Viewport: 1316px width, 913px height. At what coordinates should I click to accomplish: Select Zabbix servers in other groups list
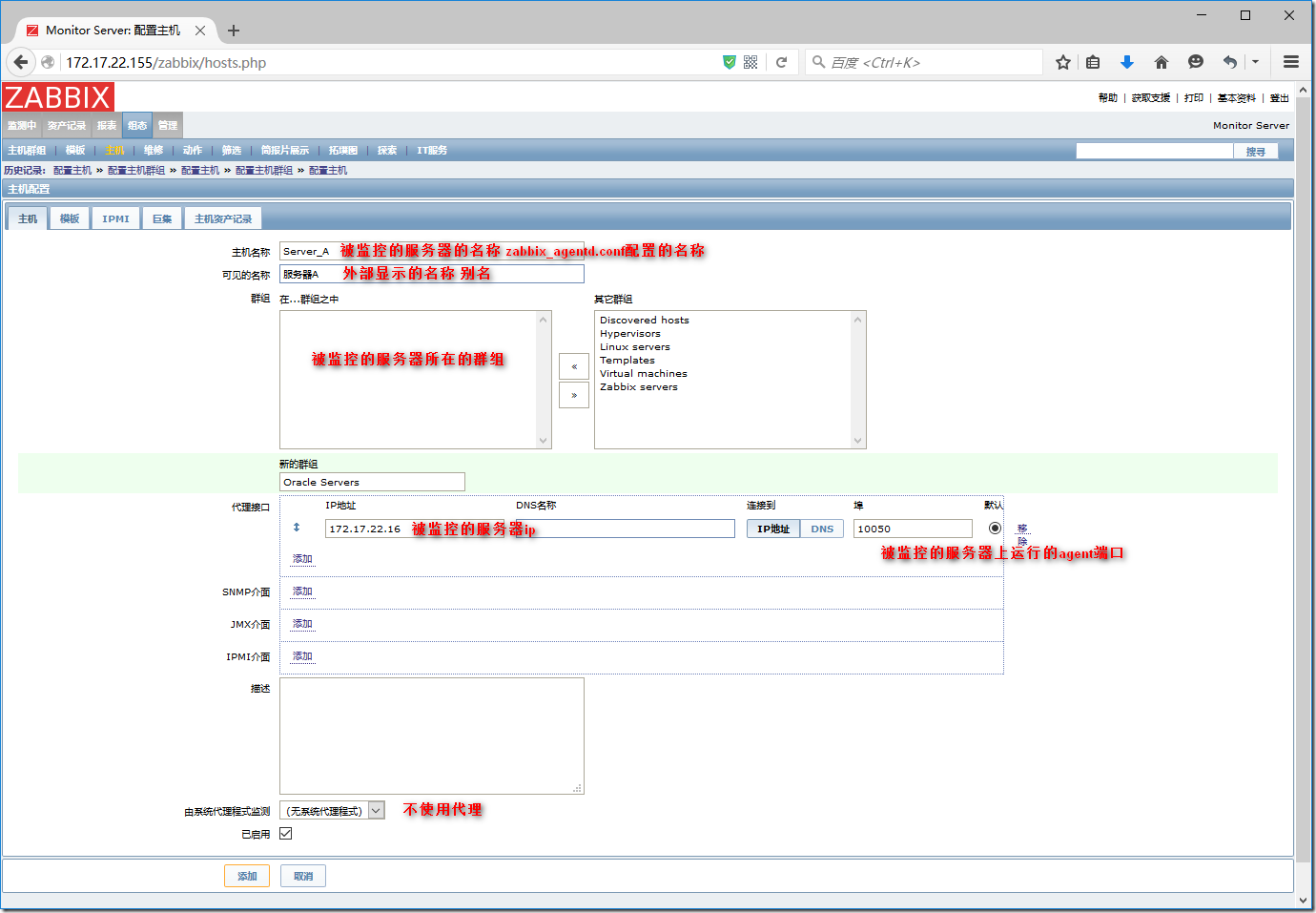pos(639,386)
